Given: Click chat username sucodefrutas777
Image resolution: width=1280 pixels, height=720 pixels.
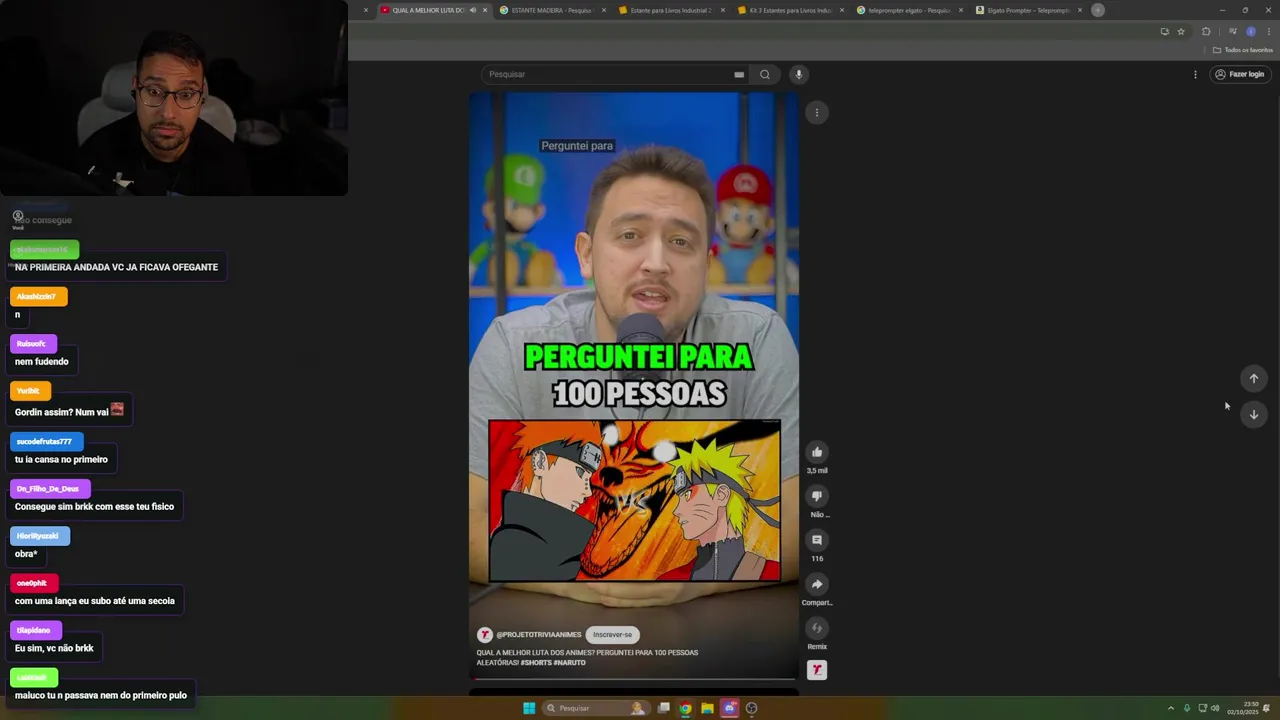Looking at the screenshot, I should pos(44,441).
